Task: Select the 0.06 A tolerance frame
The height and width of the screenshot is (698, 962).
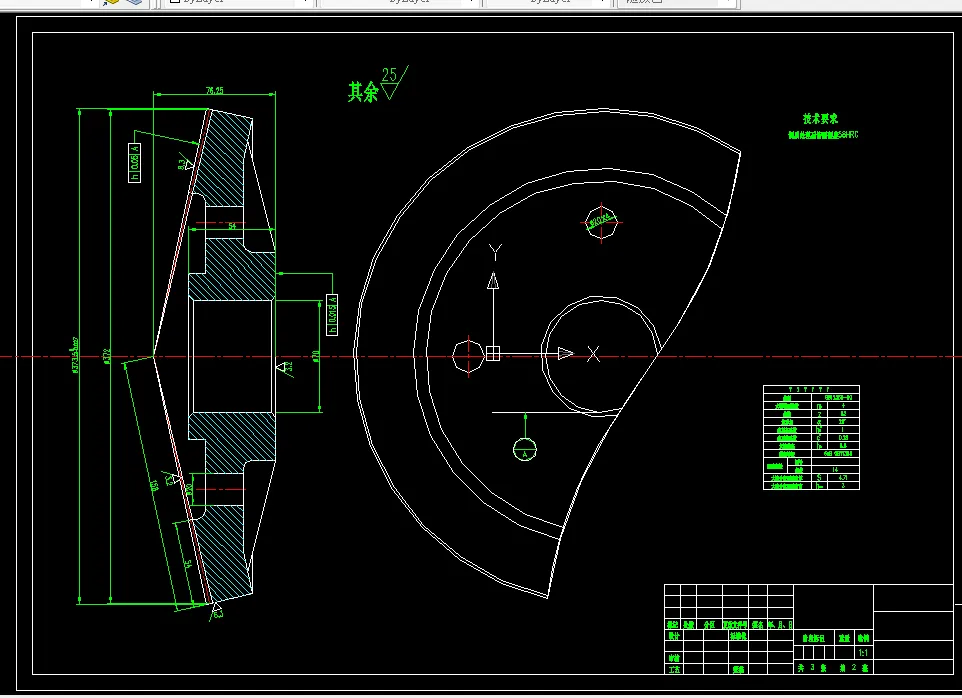Action: point(134,163)
